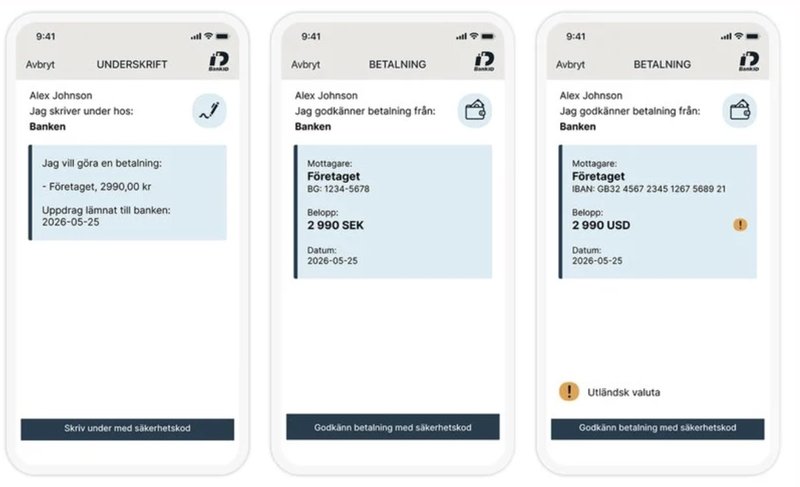Tap the orange warning icon beside 2 990 USD
This screenshot has height=487, width=800.
coord(740,225)
